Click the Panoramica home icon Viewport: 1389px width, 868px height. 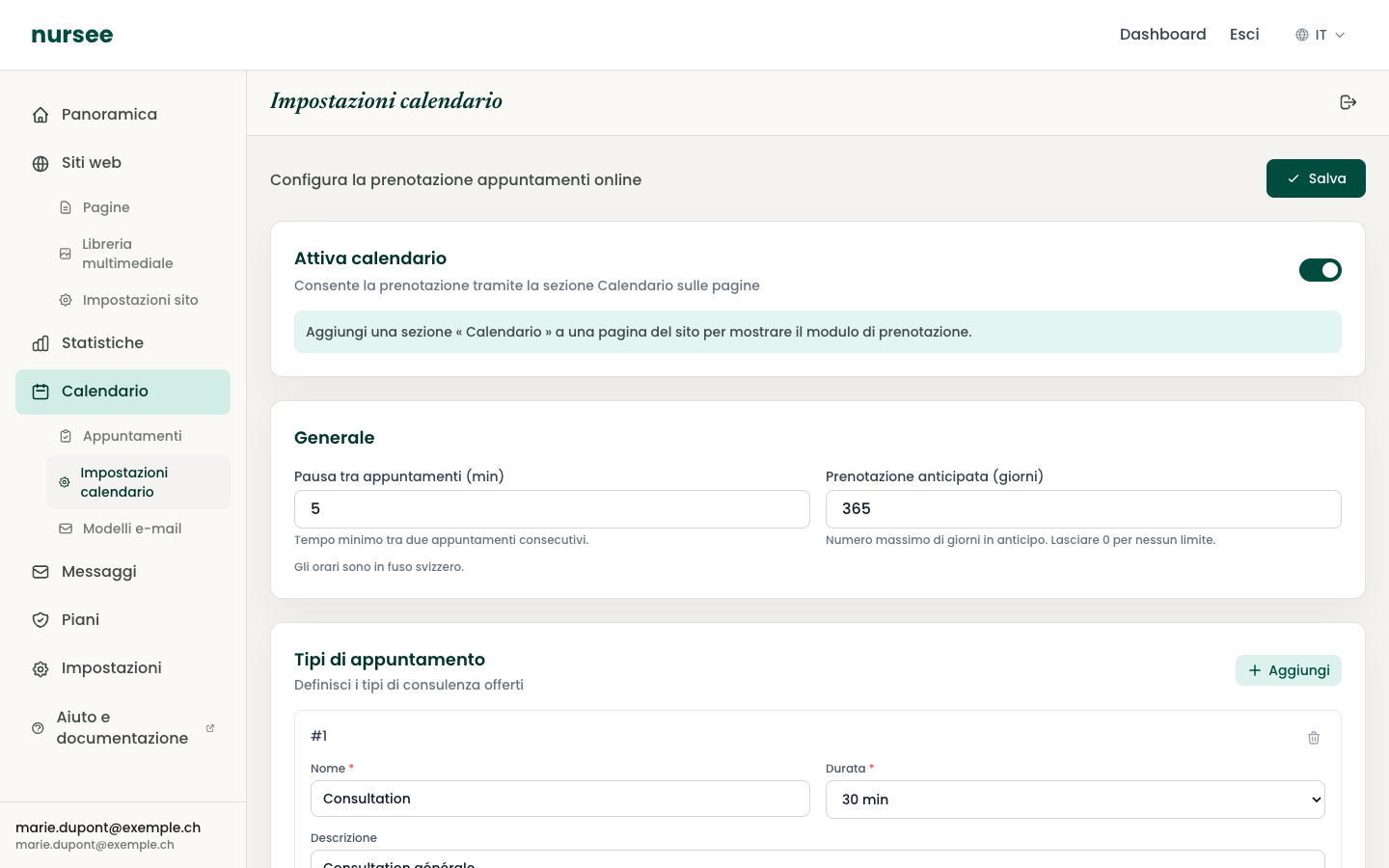point(41,115)
